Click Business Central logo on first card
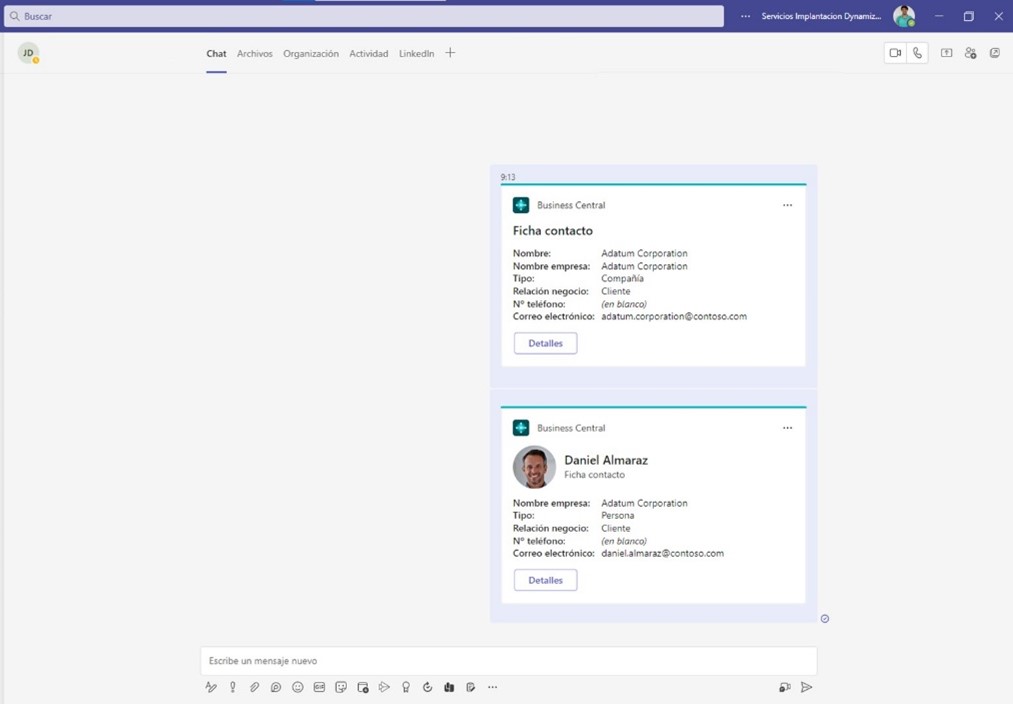1013x704 pixels. pos(521,205)
